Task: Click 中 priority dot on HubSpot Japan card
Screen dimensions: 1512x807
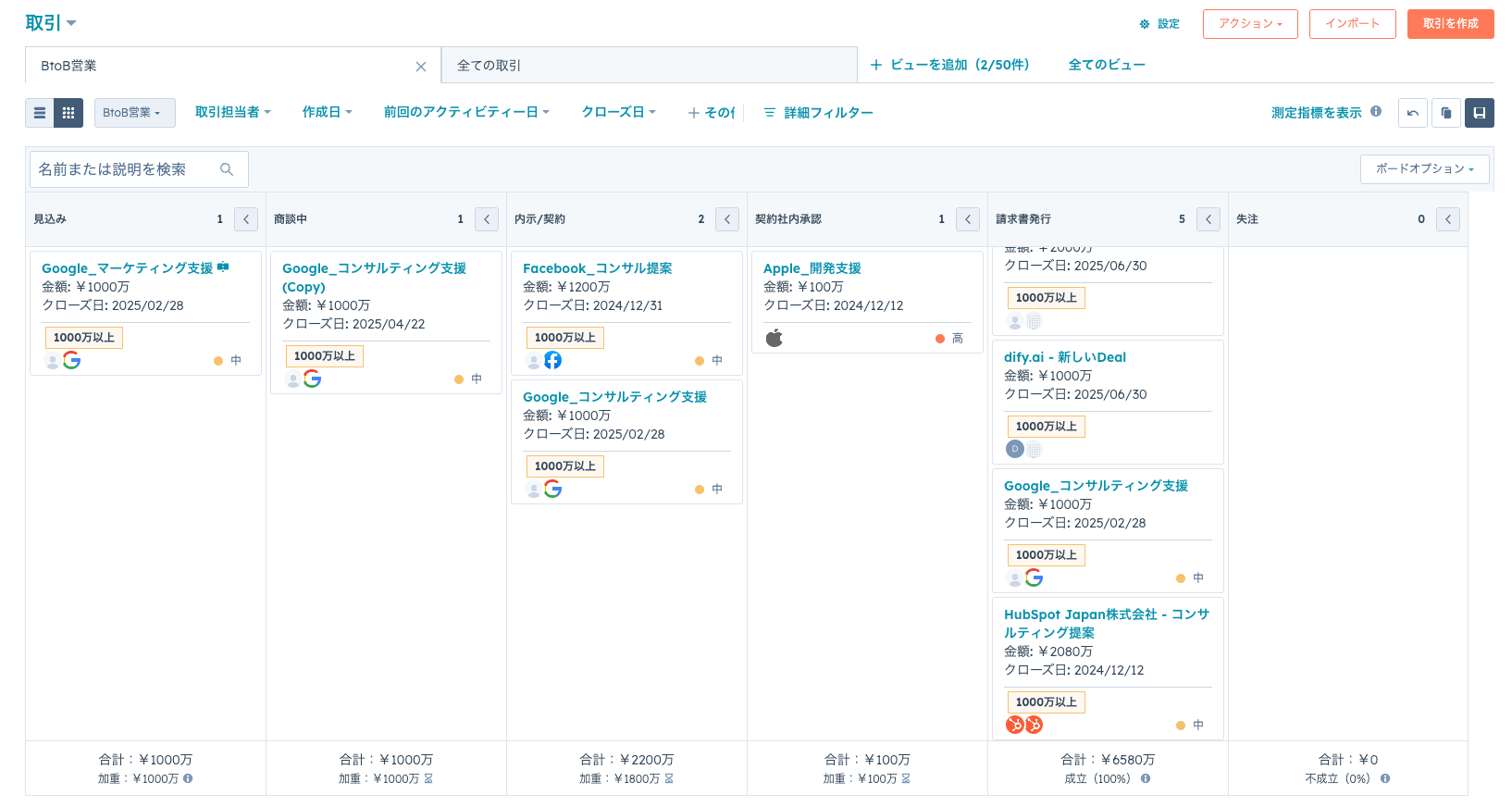Action: [x=1181, y=726]
